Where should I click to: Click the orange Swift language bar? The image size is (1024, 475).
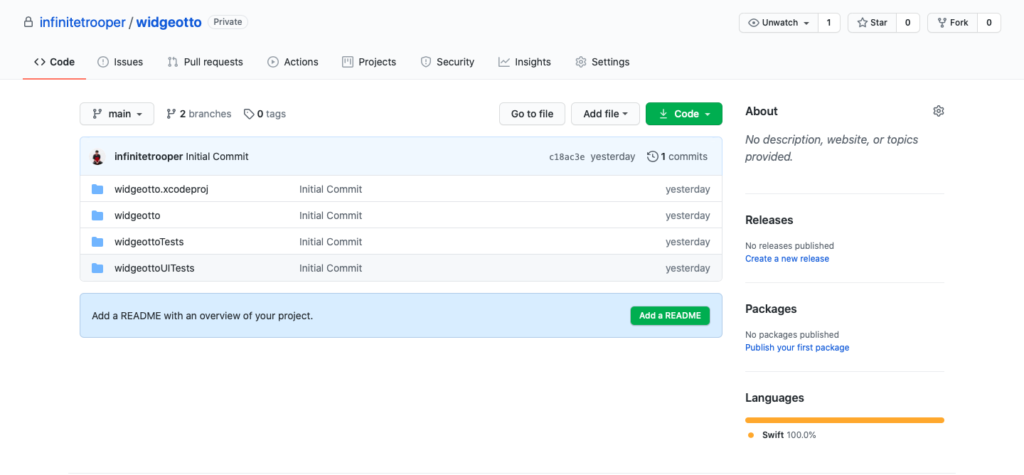844,420
